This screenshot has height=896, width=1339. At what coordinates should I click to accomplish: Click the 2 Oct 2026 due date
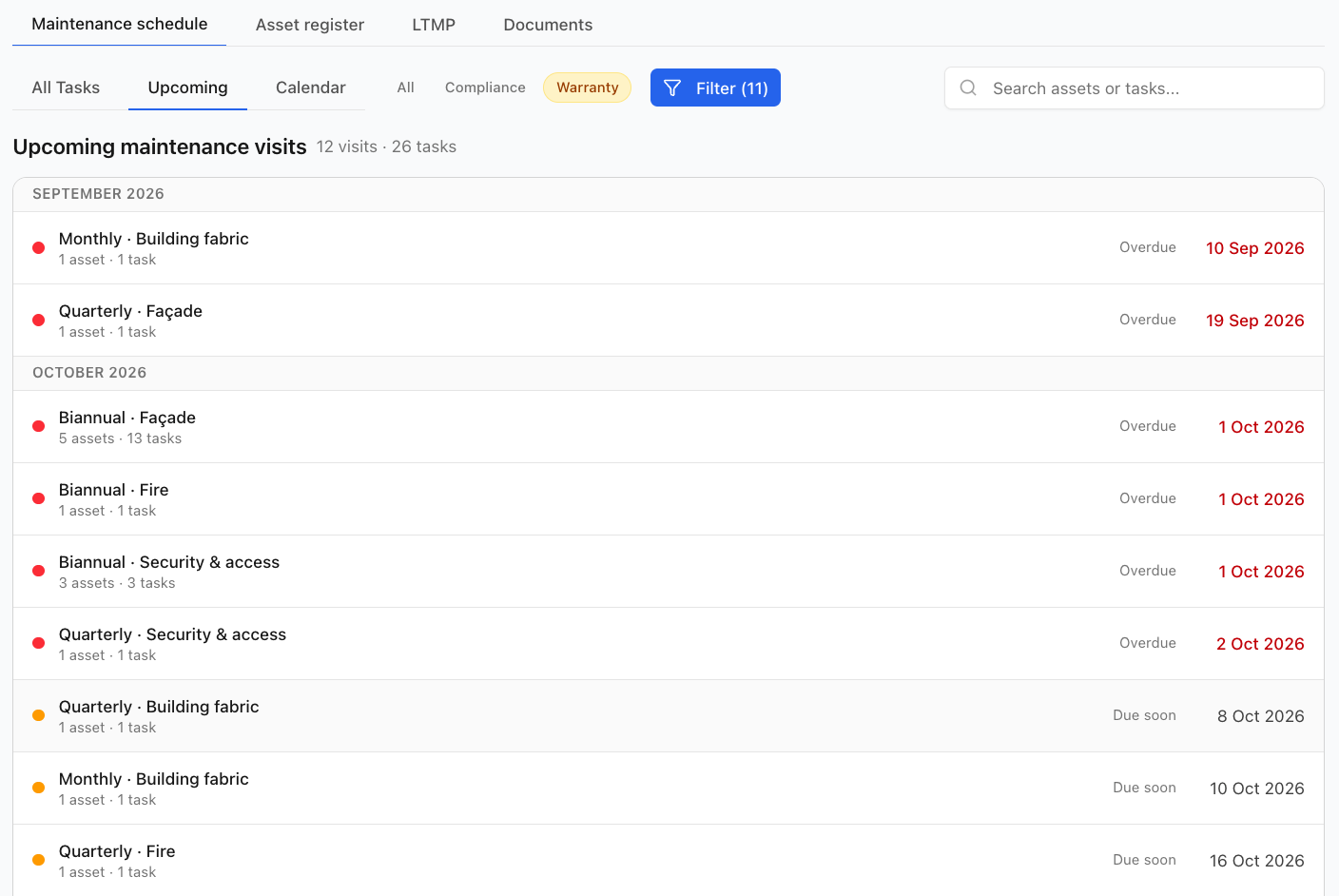click(1260, 644)
